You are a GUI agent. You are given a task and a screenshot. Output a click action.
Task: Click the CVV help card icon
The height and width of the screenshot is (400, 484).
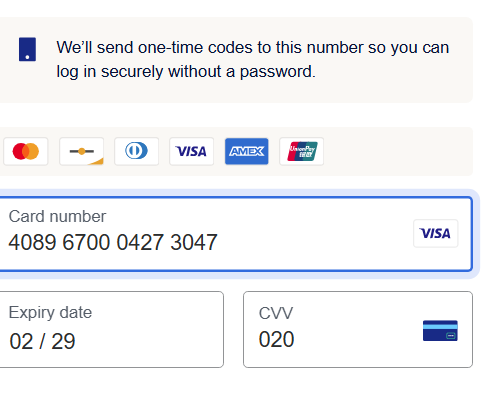tap(440, 331)
